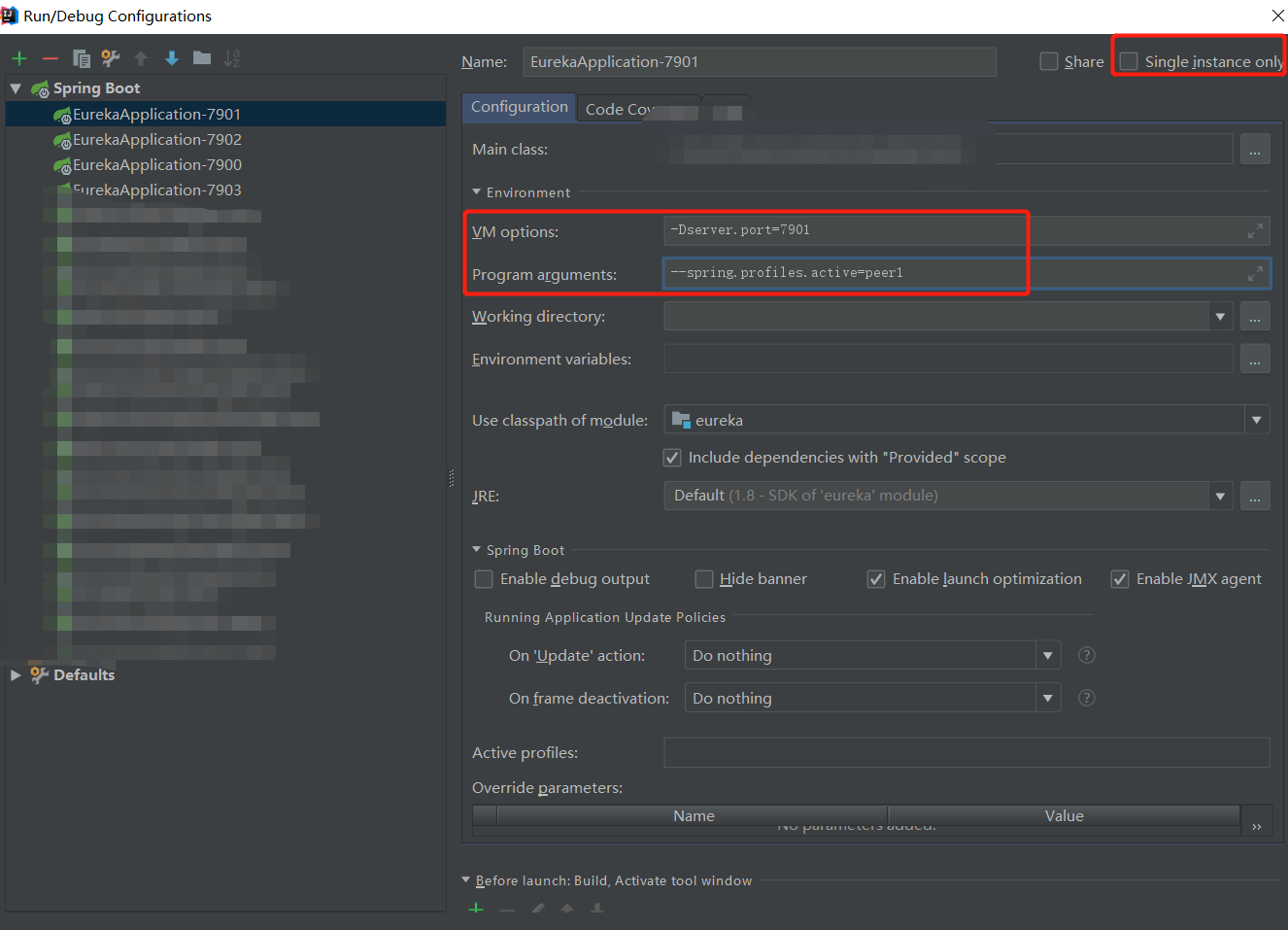This screenshot has width=1288, height=930.
Task: Click into the Name field
Action: [x=760, y=61]
